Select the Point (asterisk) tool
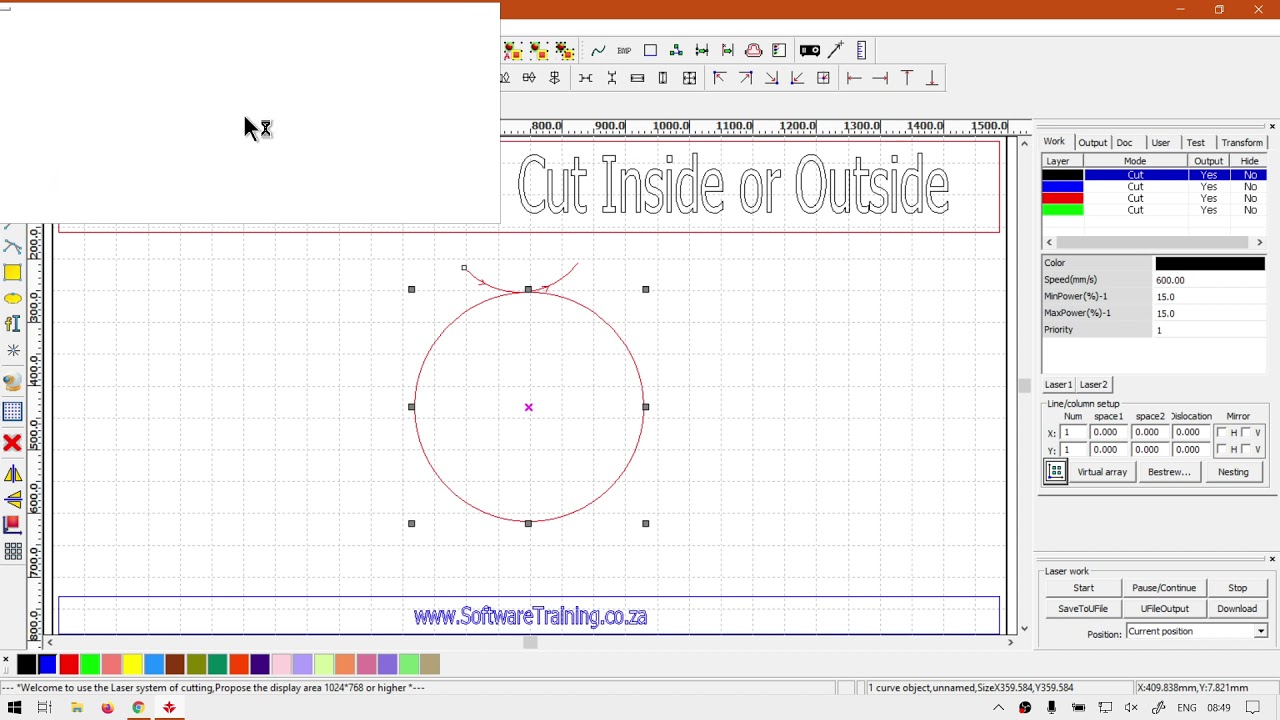Screen dimensions: 1280x720 point(12,350)
